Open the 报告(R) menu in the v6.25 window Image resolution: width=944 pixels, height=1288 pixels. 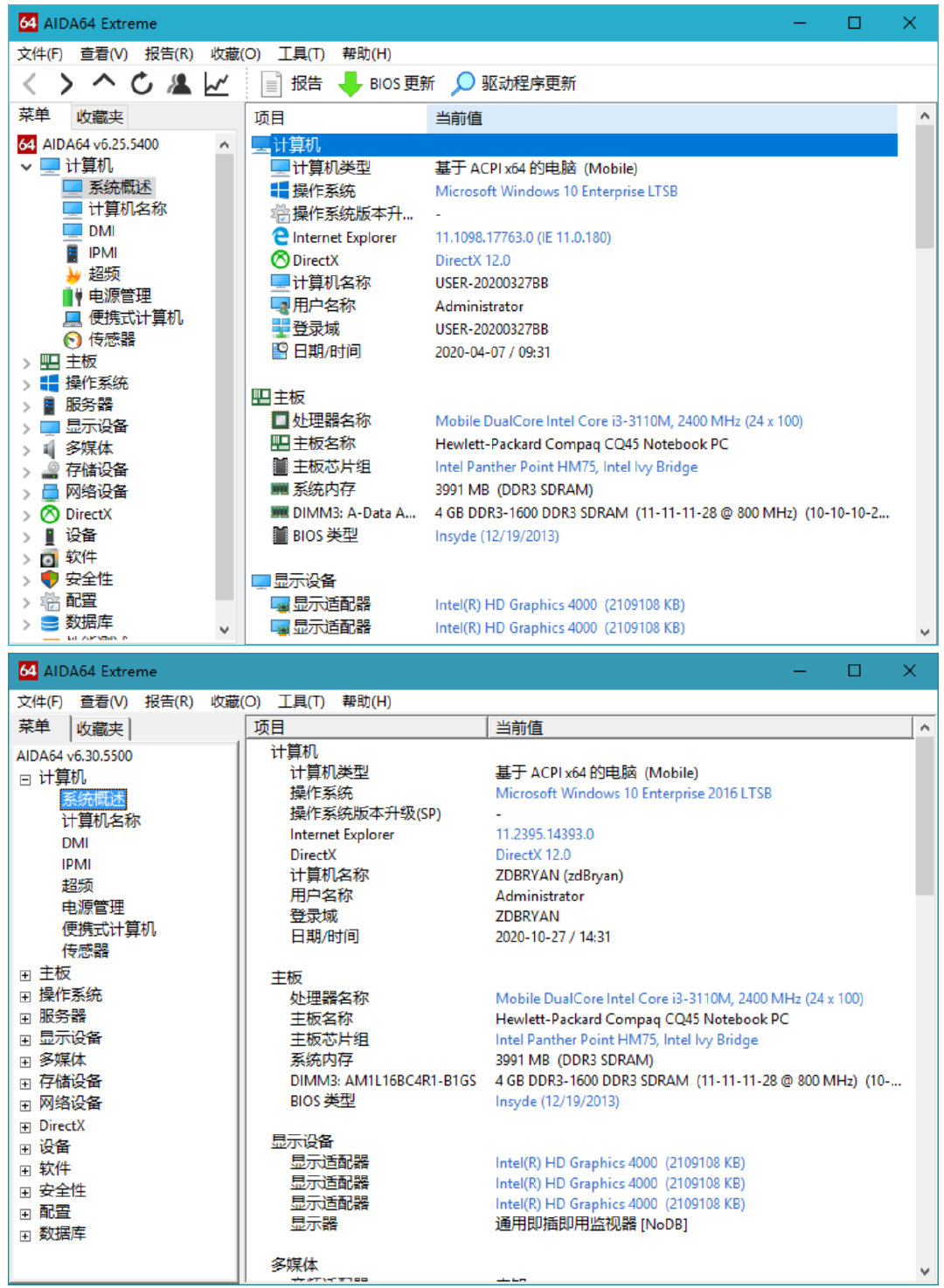[169, 54]
